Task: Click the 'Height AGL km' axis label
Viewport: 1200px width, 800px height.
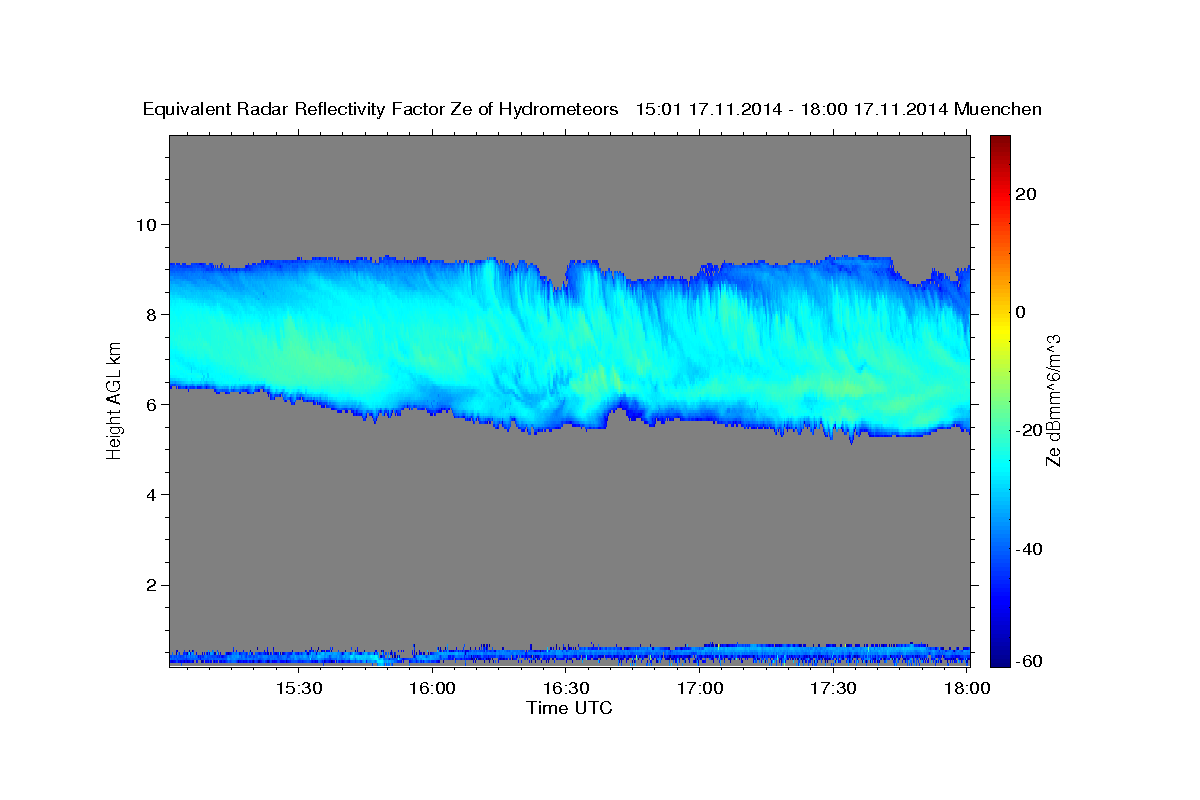Action: click(x=114, y=401)
